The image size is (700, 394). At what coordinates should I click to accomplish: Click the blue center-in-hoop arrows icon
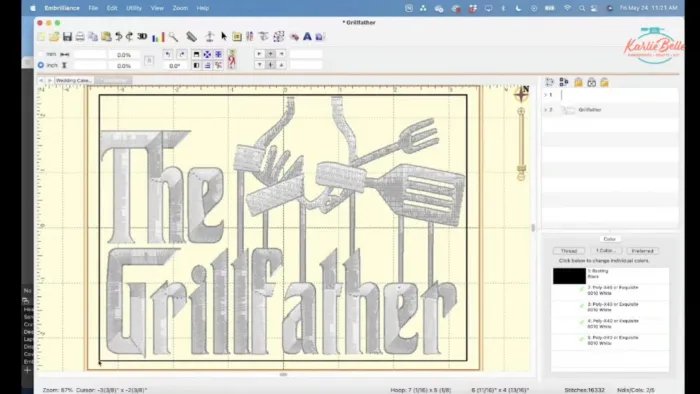207,54
